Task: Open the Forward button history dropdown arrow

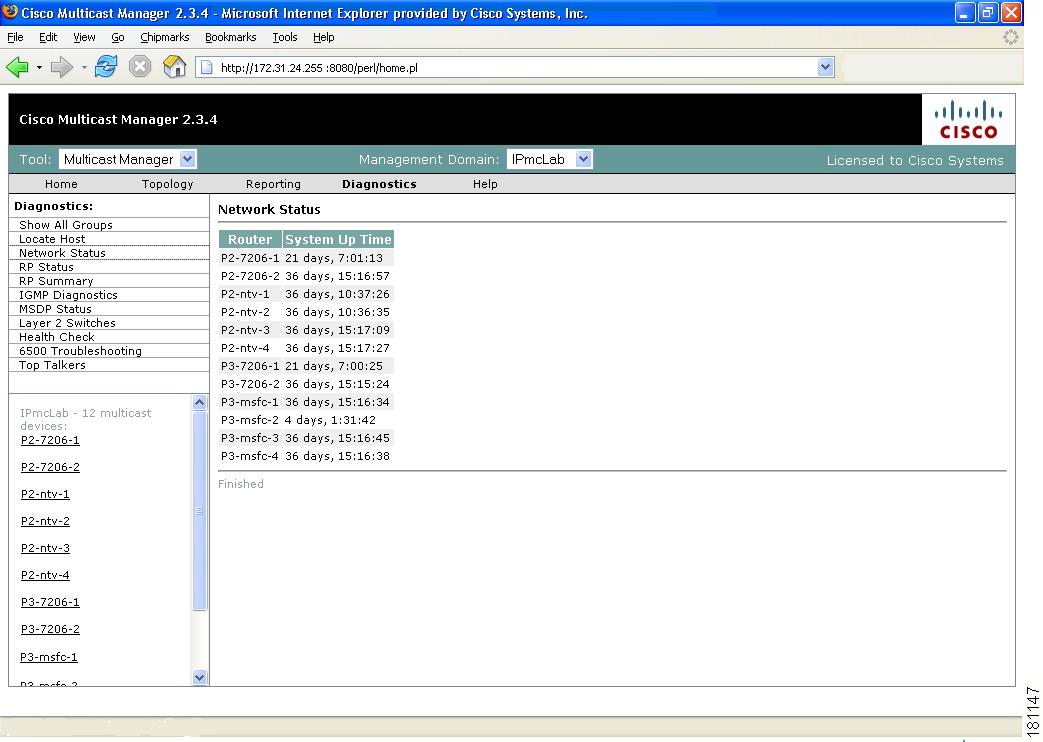Action: point(84,67)
